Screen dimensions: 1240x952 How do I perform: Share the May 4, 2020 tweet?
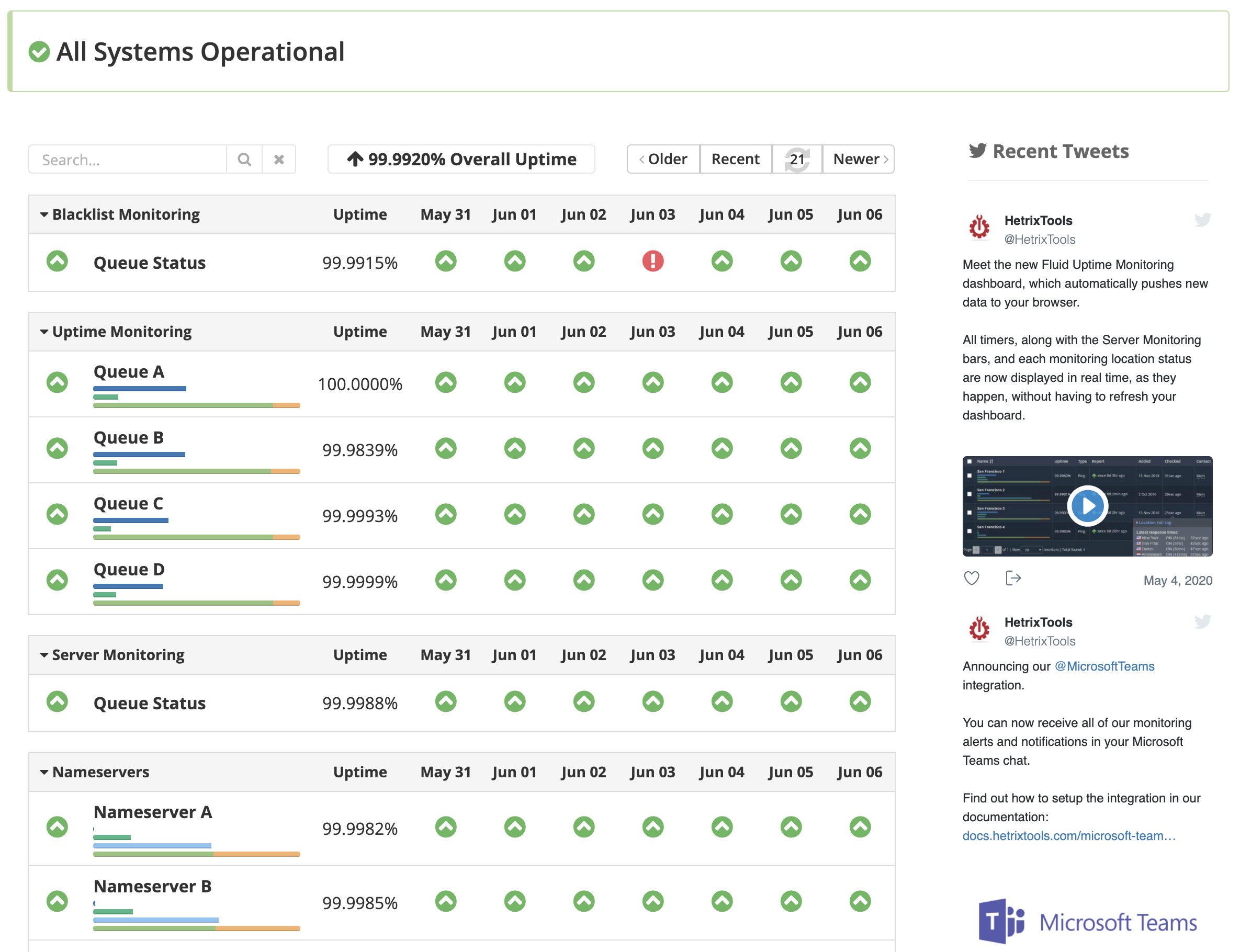(1013, 578)
